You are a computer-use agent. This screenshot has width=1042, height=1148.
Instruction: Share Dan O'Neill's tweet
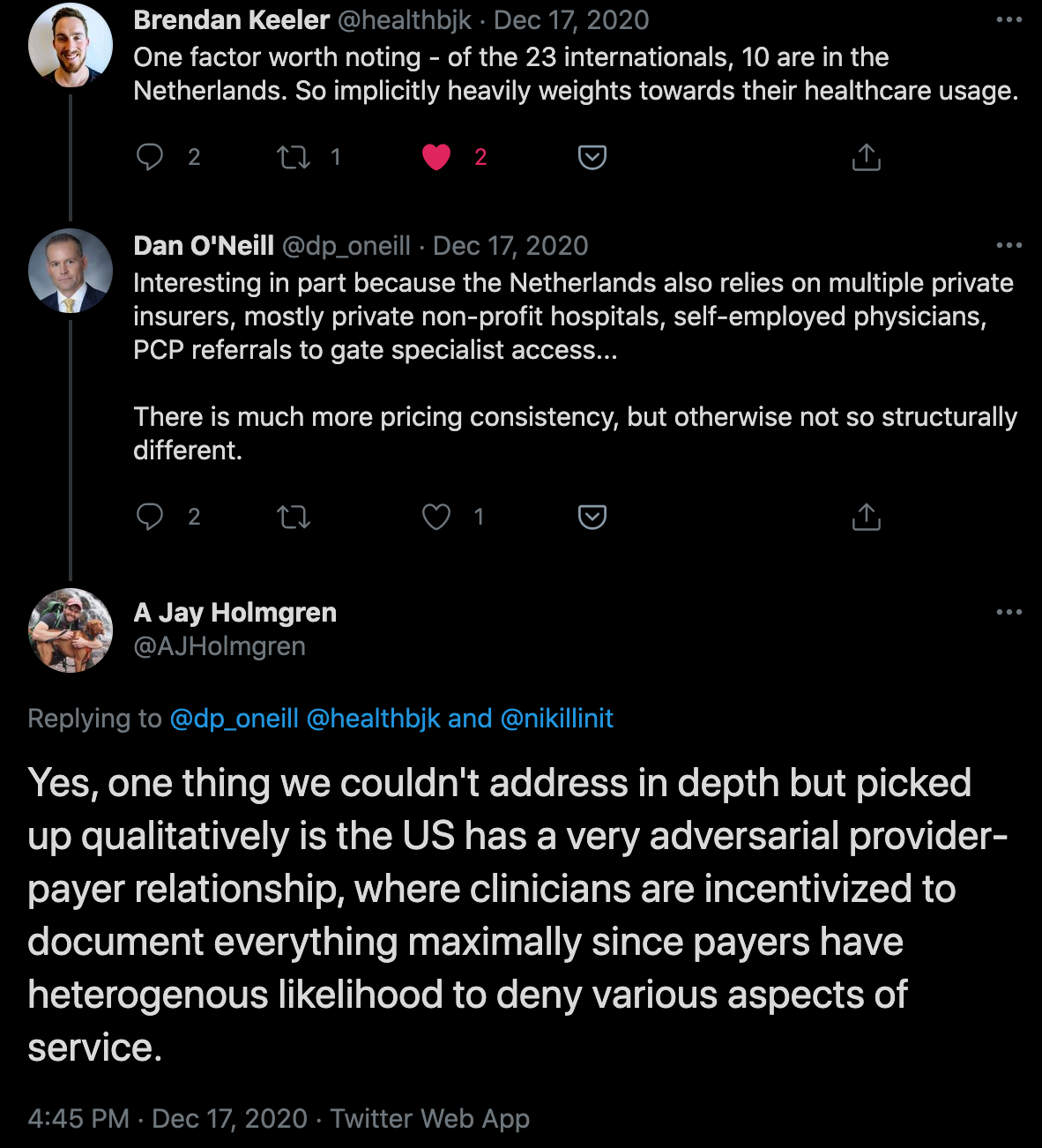867,517
